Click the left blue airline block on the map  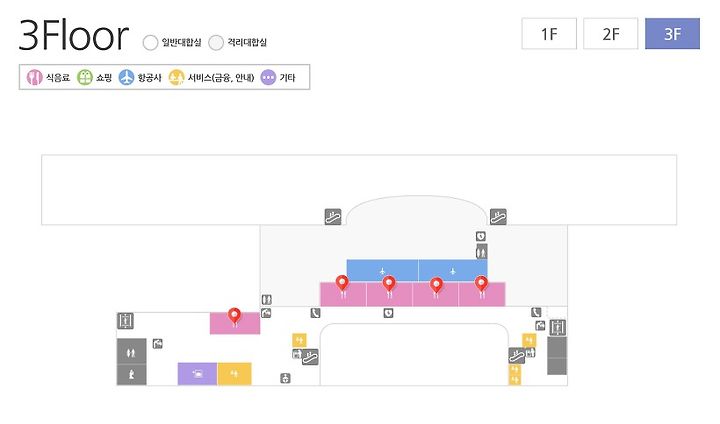[x=382, y=271]
